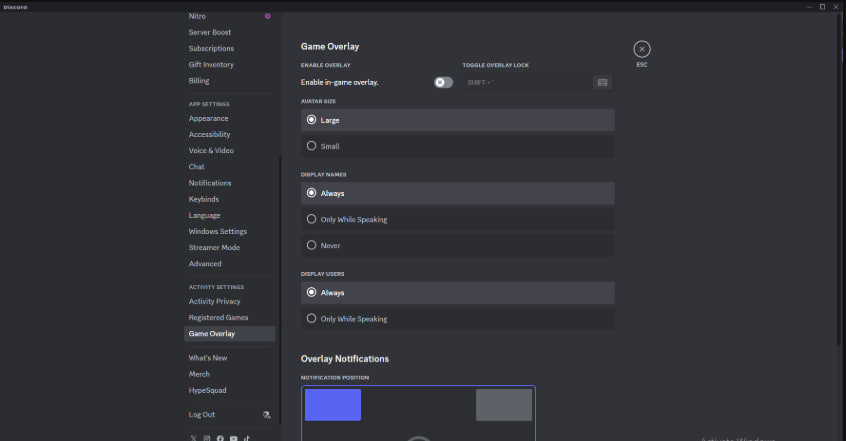The width and height of the screenshot is (846, 441).
Task: Open the keybind recorder keyboard icon
Action: click(x=602, y=83)
